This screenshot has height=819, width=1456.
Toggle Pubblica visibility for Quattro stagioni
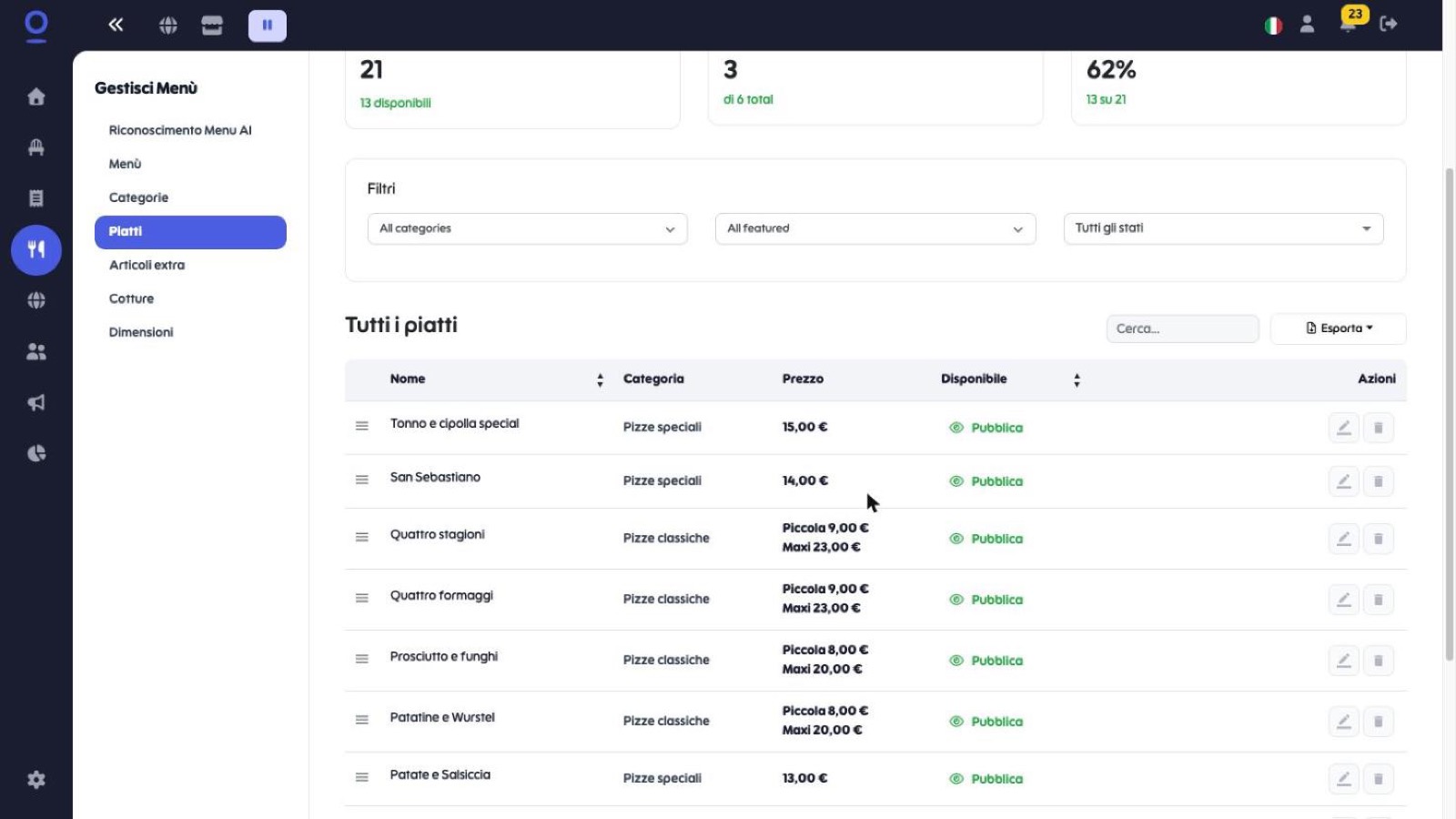tap(986, 539)
